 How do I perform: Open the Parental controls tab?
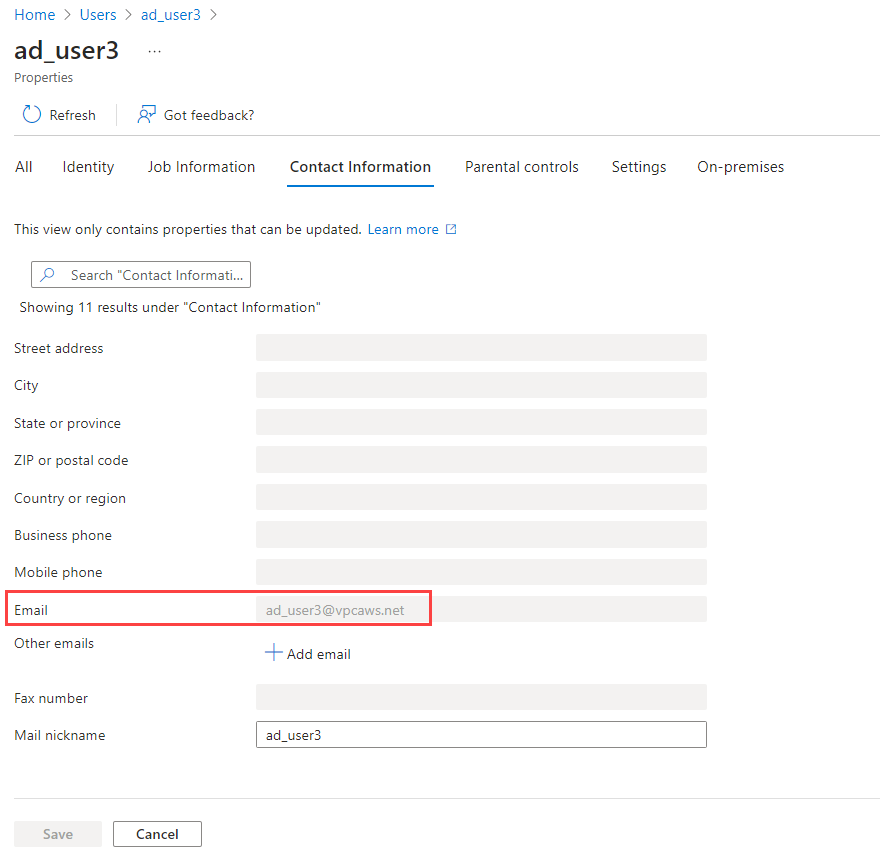521,167
